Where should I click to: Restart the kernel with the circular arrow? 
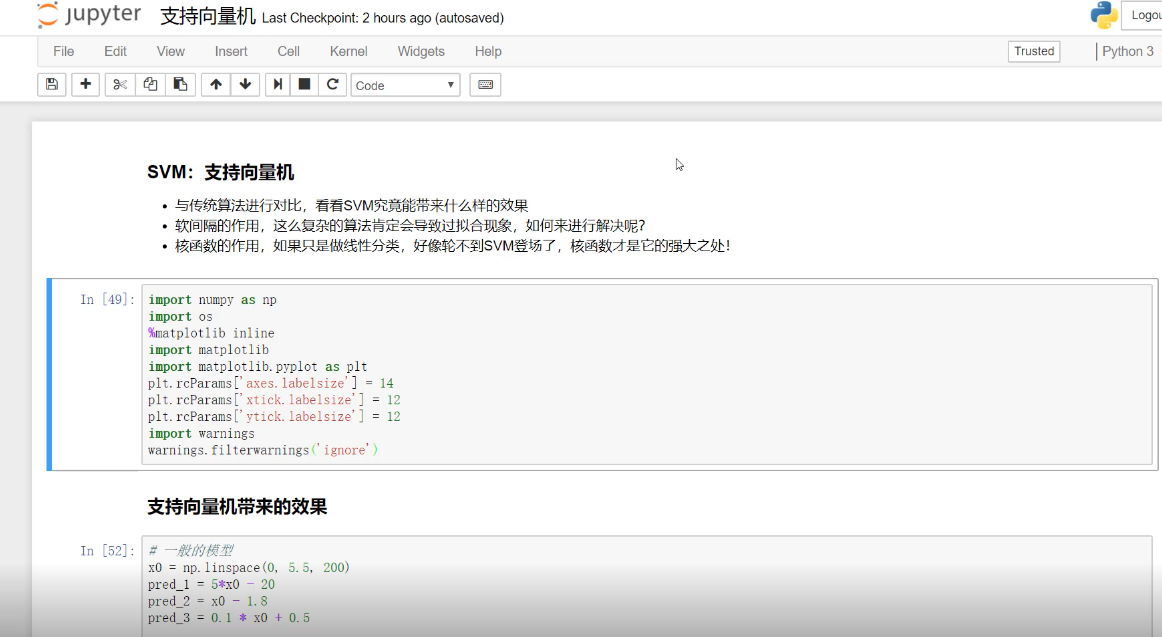(x=333, y=85)
